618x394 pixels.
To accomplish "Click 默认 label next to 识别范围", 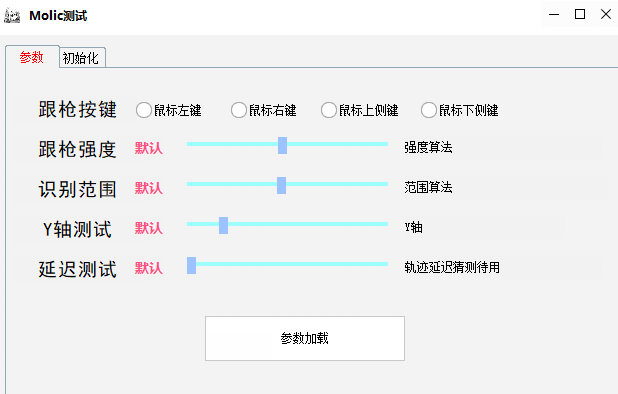I will point(149,188).
